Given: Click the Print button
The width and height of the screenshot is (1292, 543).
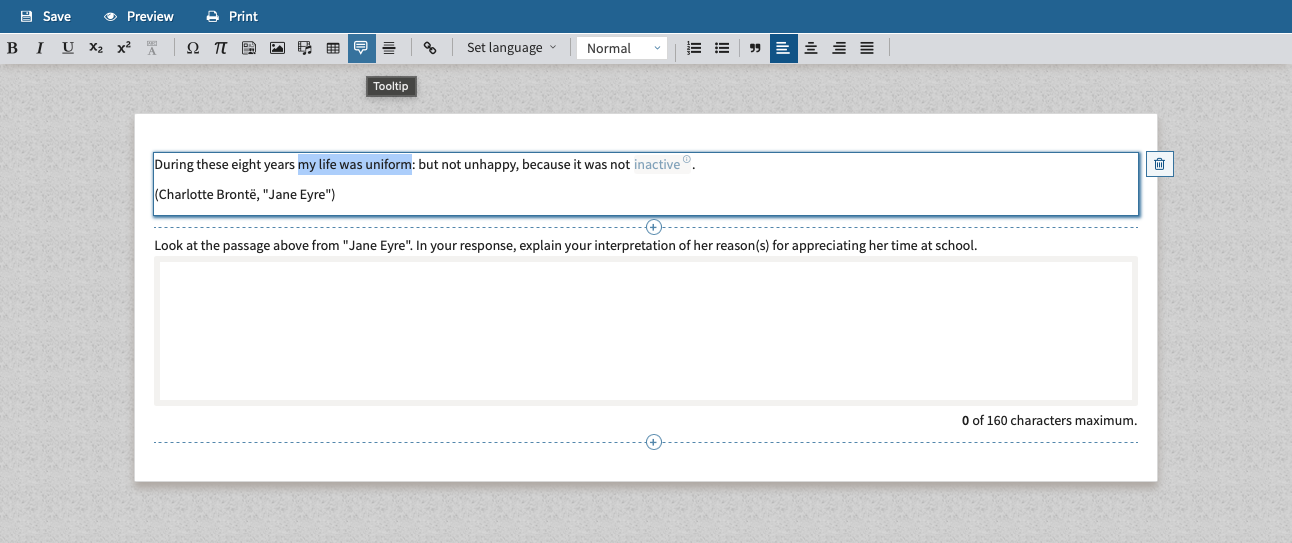Looking at the screenshot, I should [x=232, y=16].
